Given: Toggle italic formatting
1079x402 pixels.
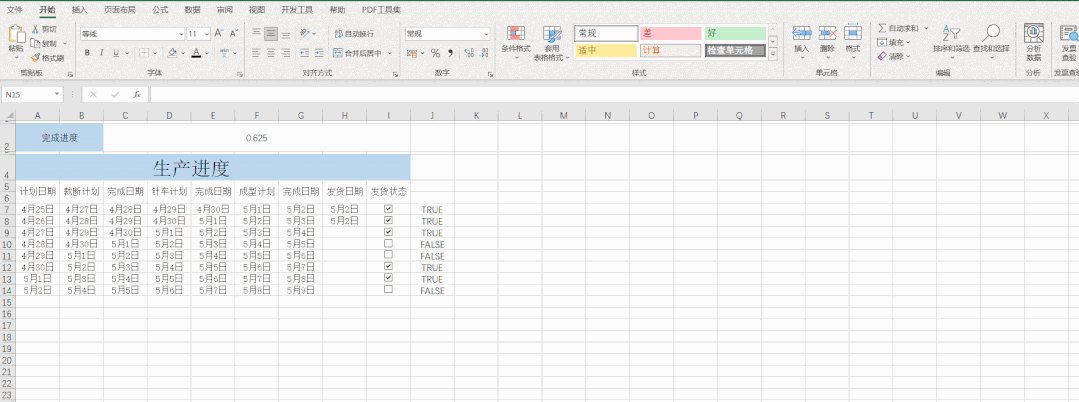Looking at the screenshot, I should 101,53.
